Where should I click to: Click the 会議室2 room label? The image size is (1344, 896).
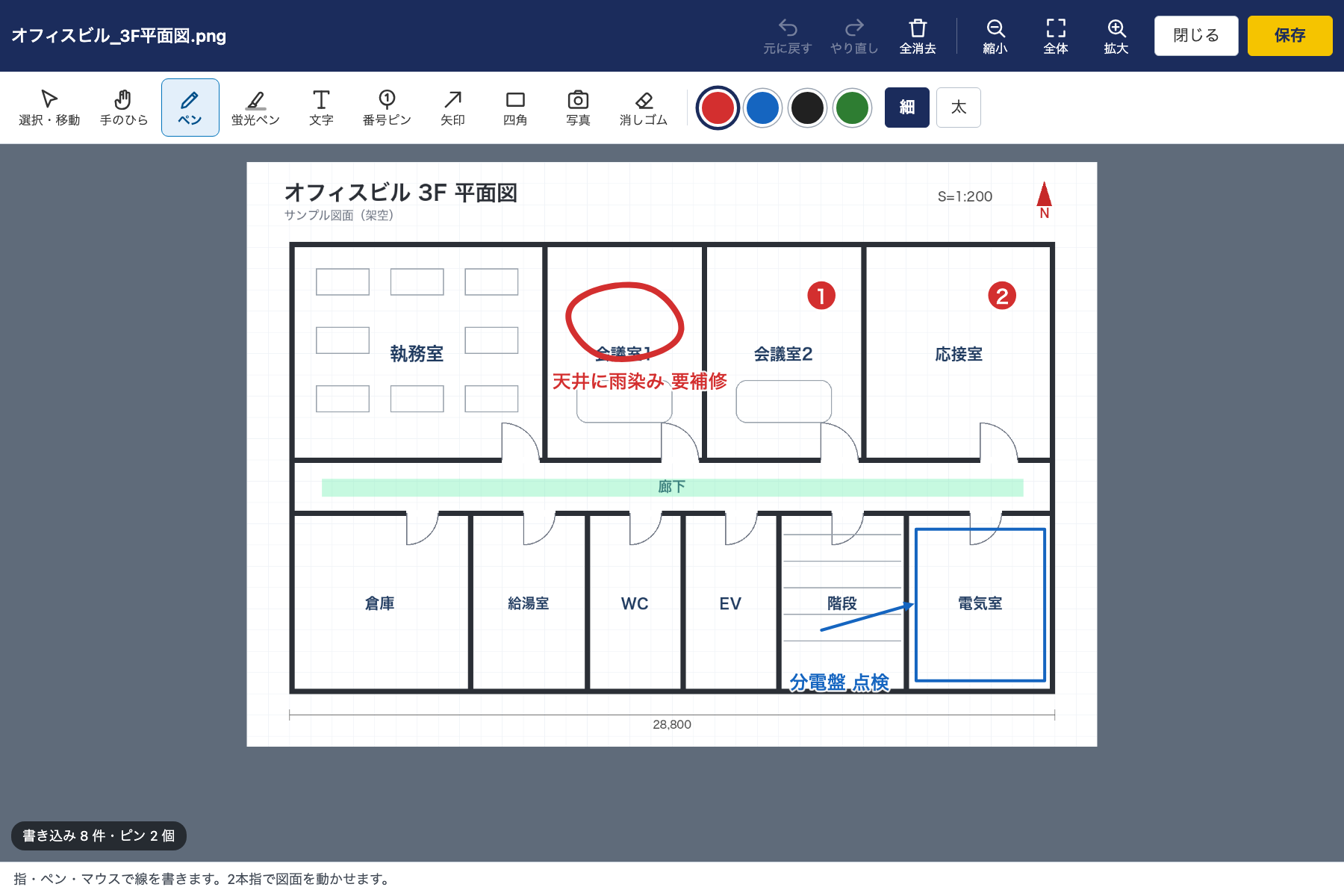(783, 354)
